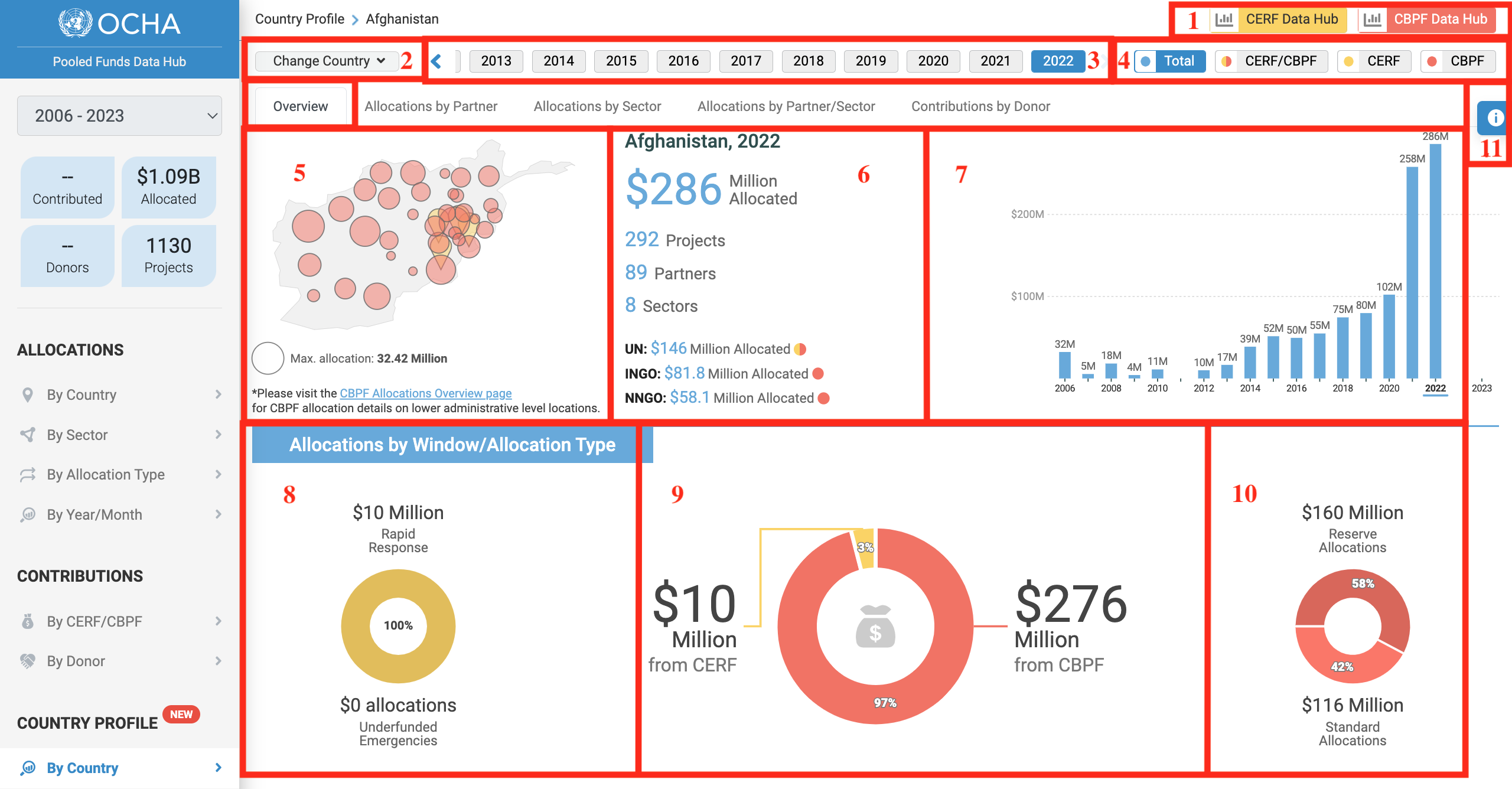Click the NNGO allocation red dot

[823, 398]
